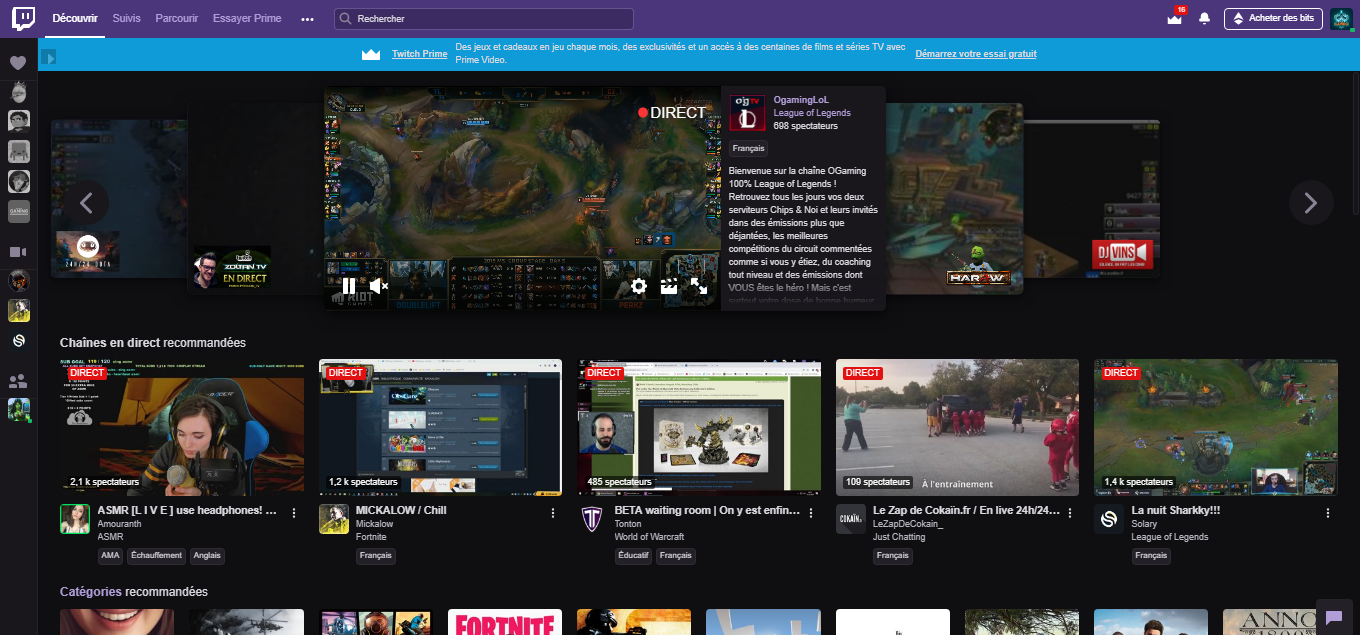
Task: Open League of Legends category under OgamingLoL
Action: [812, 113]
